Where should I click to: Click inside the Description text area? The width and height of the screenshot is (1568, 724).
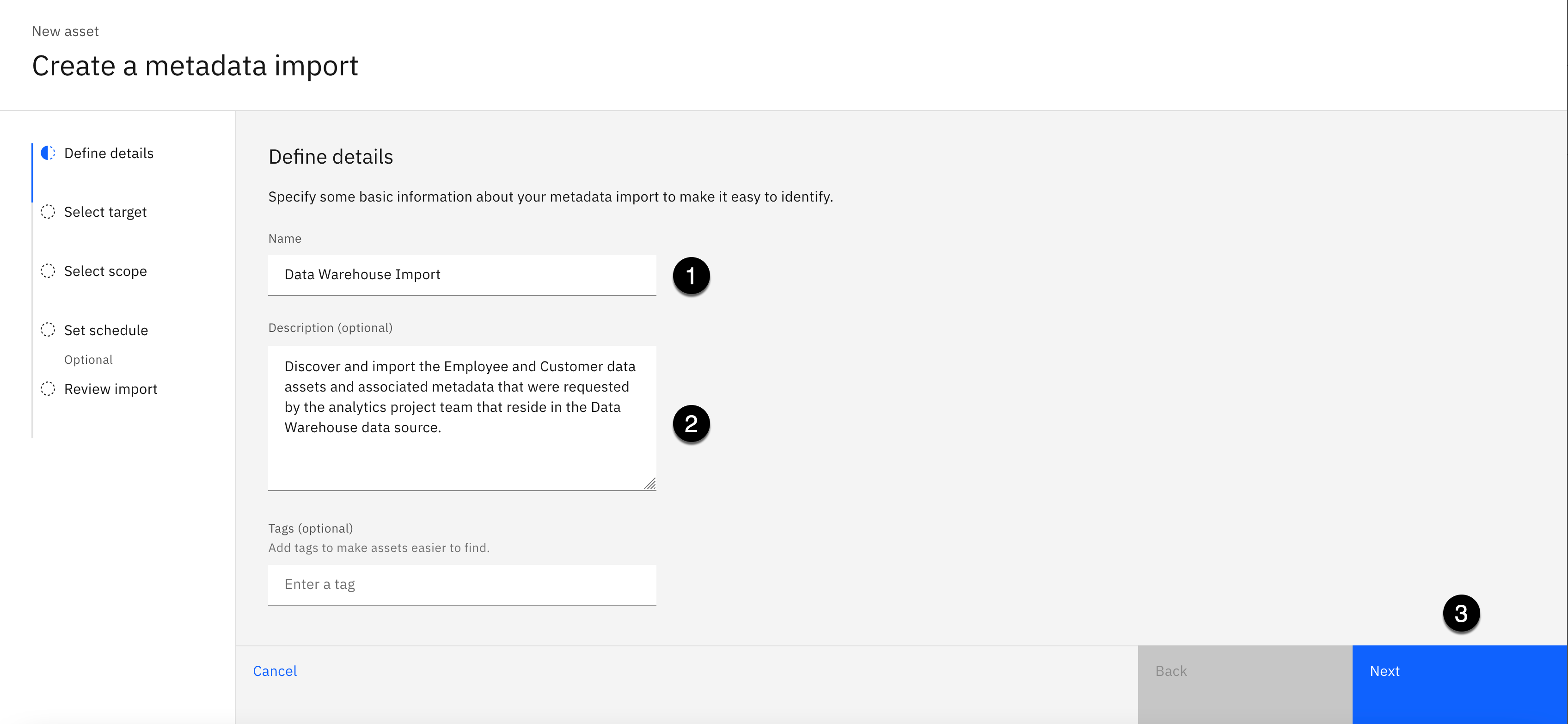(461, 417)
